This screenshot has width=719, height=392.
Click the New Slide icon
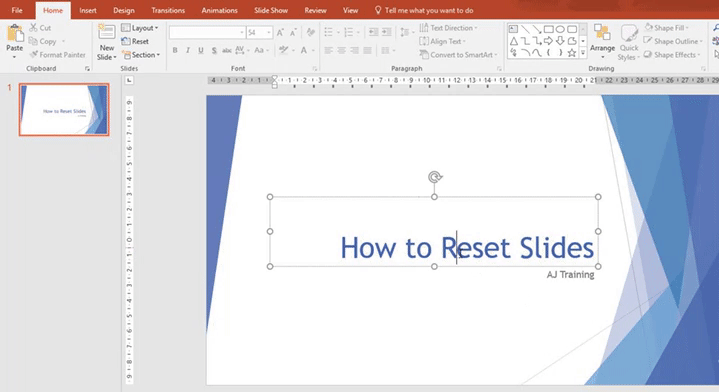106,33
